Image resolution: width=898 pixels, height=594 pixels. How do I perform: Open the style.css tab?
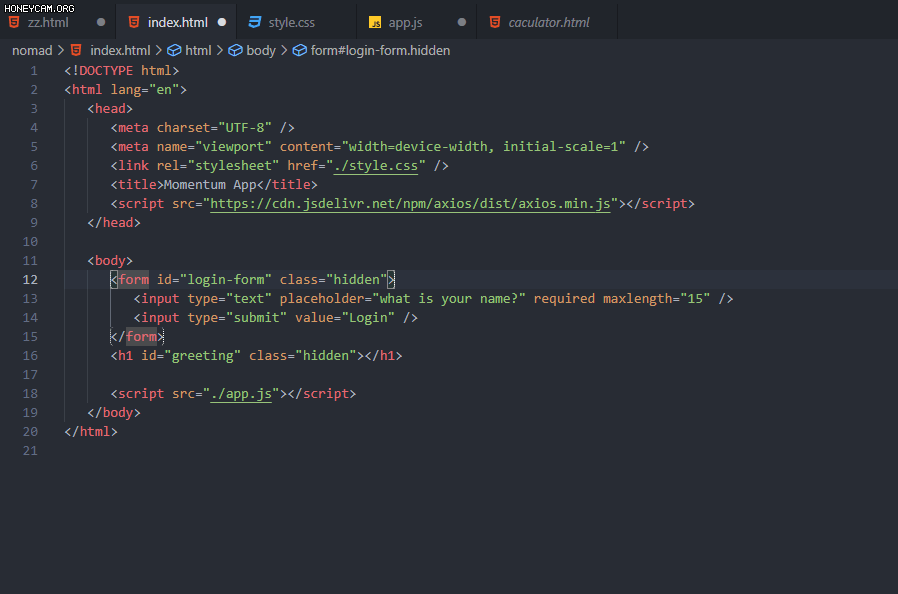[x=296, y=22]
